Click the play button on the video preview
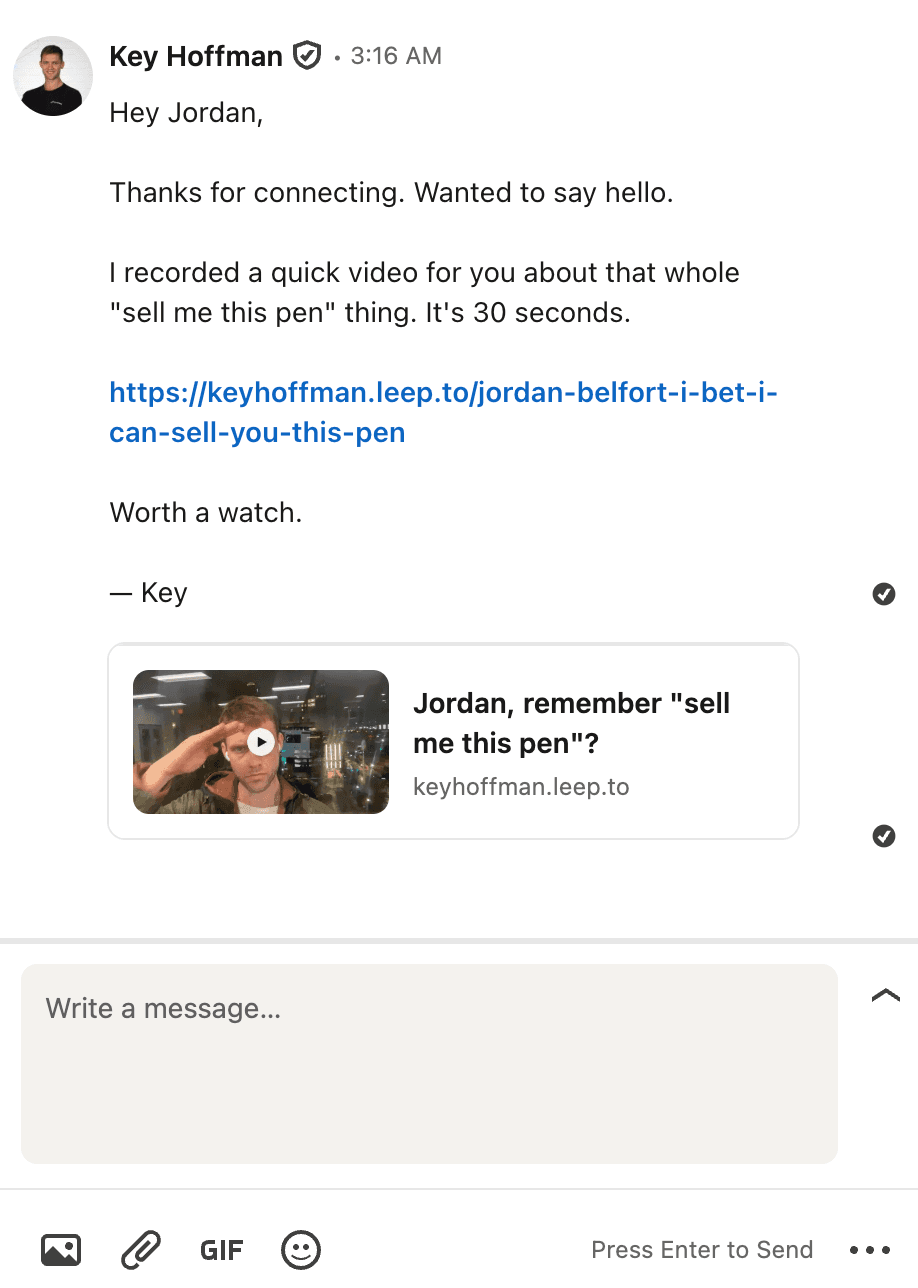 click(x=260, y=741)
